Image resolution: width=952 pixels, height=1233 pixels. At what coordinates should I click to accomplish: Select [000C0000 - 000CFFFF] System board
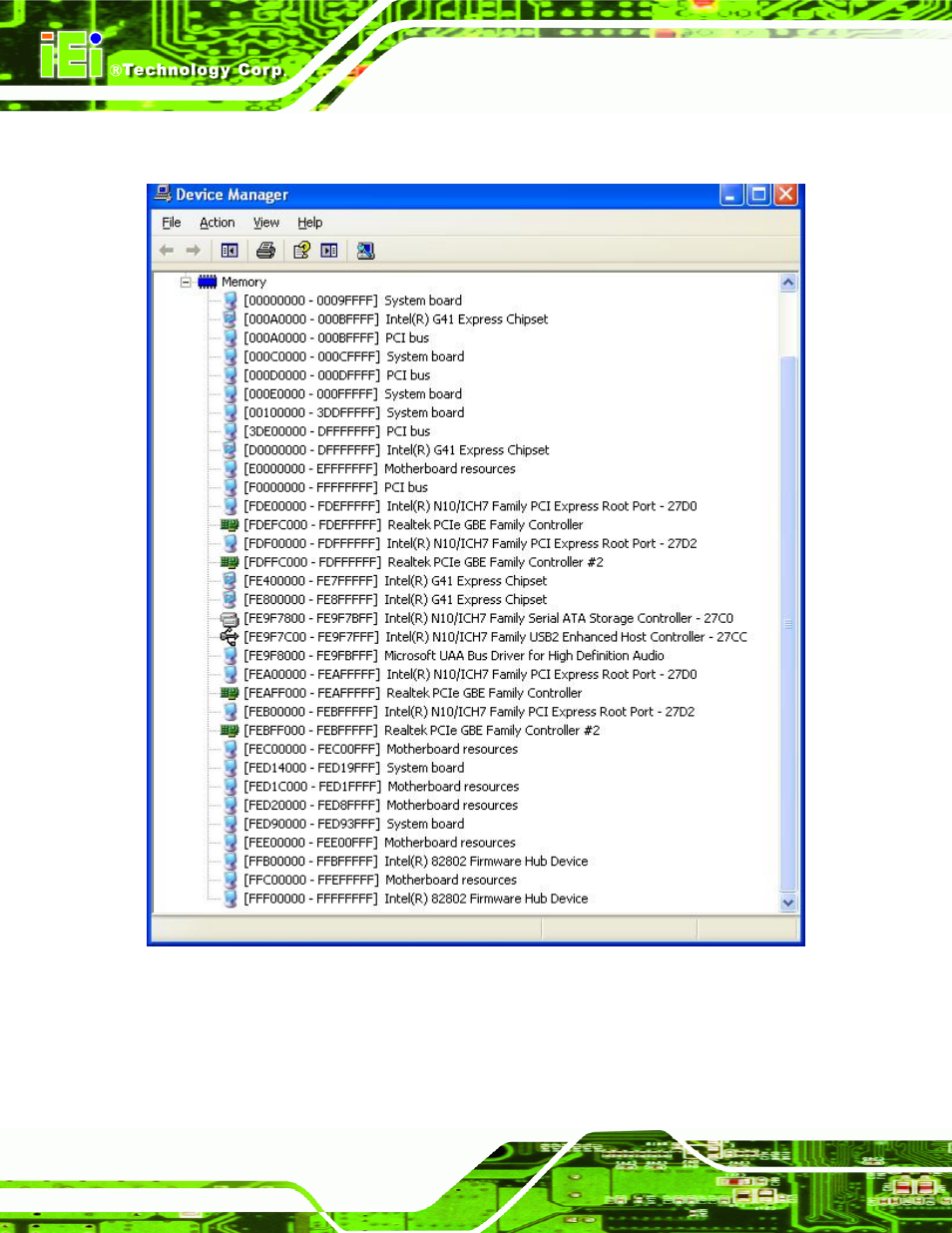point(354,356)
